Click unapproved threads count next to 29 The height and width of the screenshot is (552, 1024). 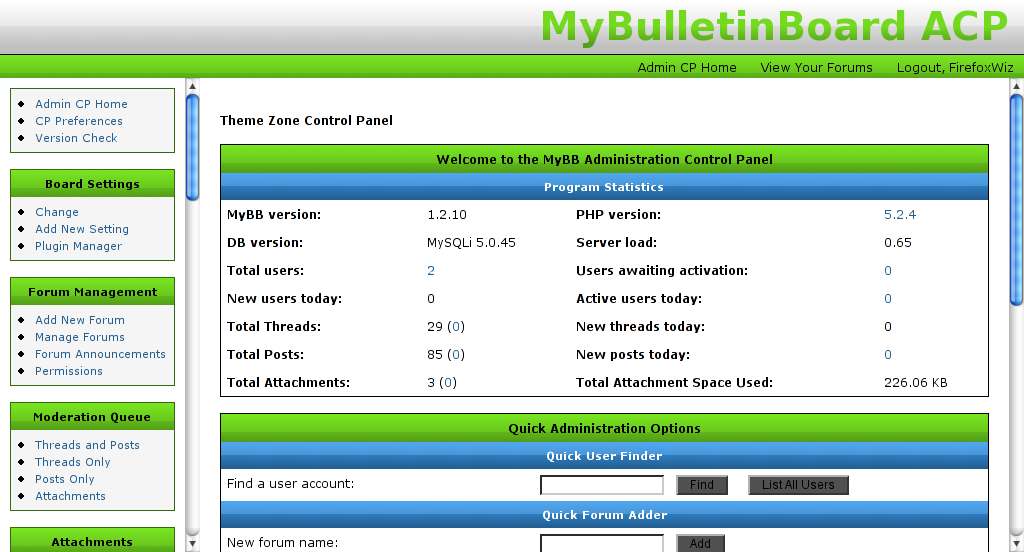(x=456, y=327)
